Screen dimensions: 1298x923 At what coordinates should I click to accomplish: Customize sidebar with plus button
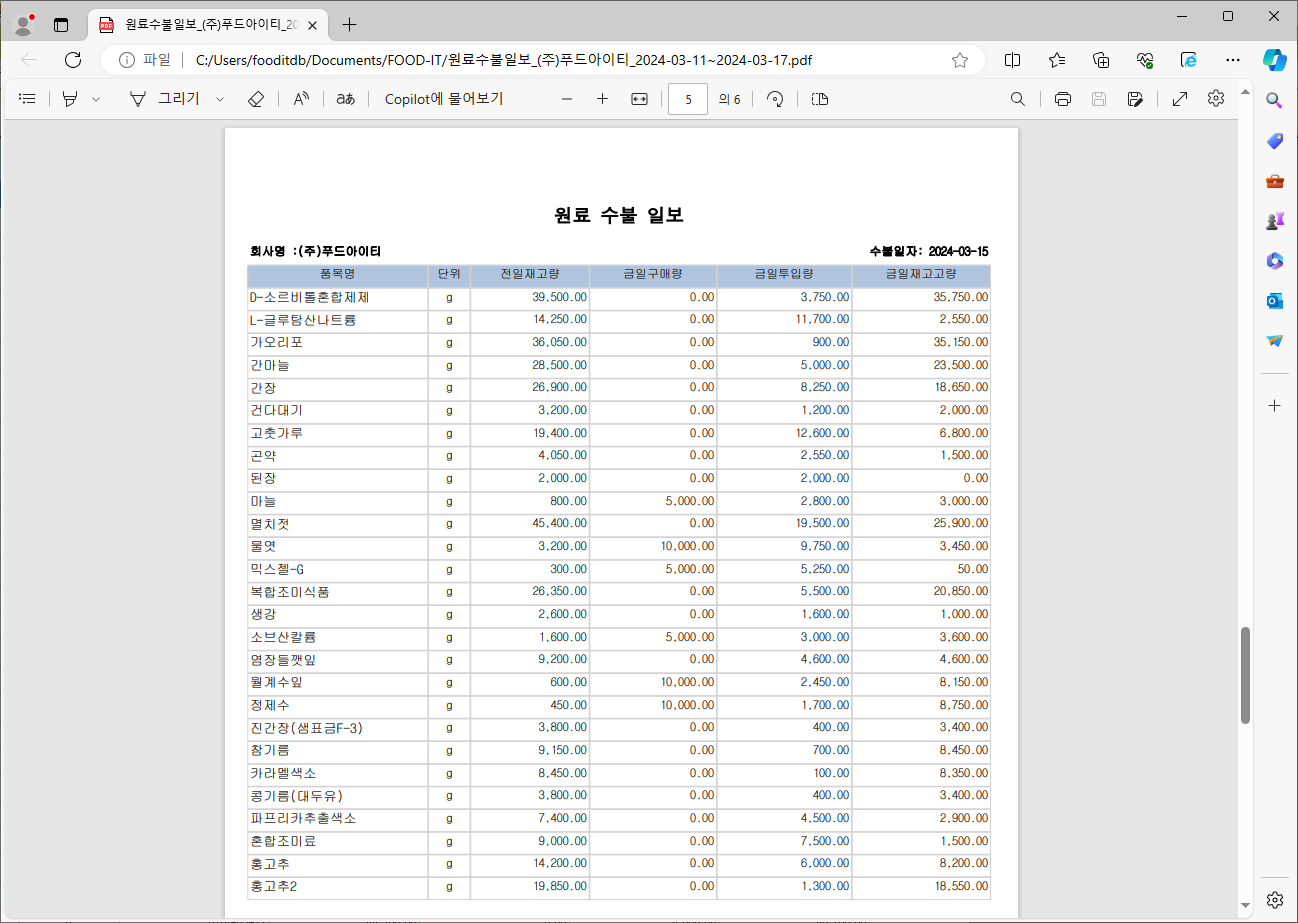(1274, 405)
